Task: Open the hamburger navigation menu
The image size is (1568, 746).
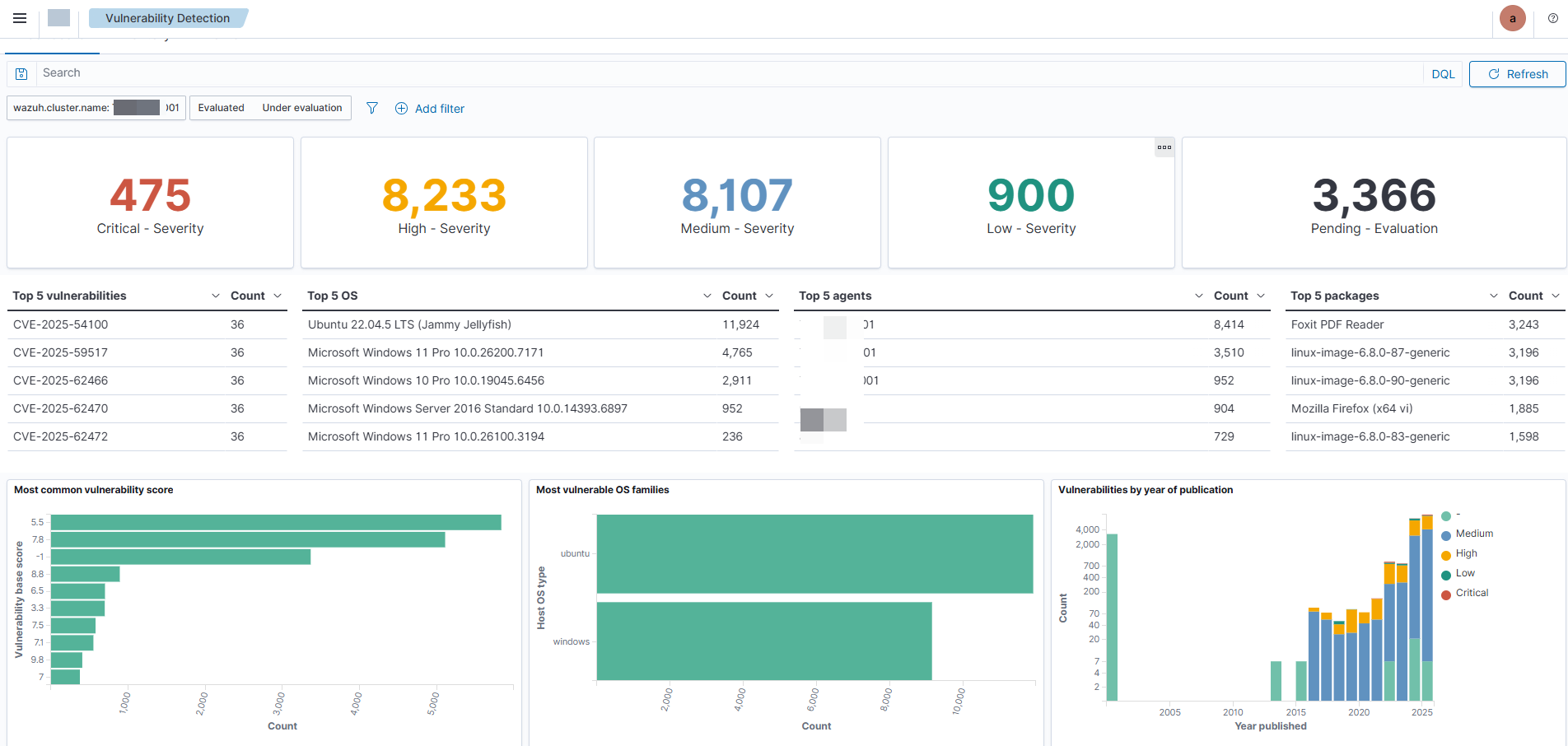Action: (x=20, y=18)
